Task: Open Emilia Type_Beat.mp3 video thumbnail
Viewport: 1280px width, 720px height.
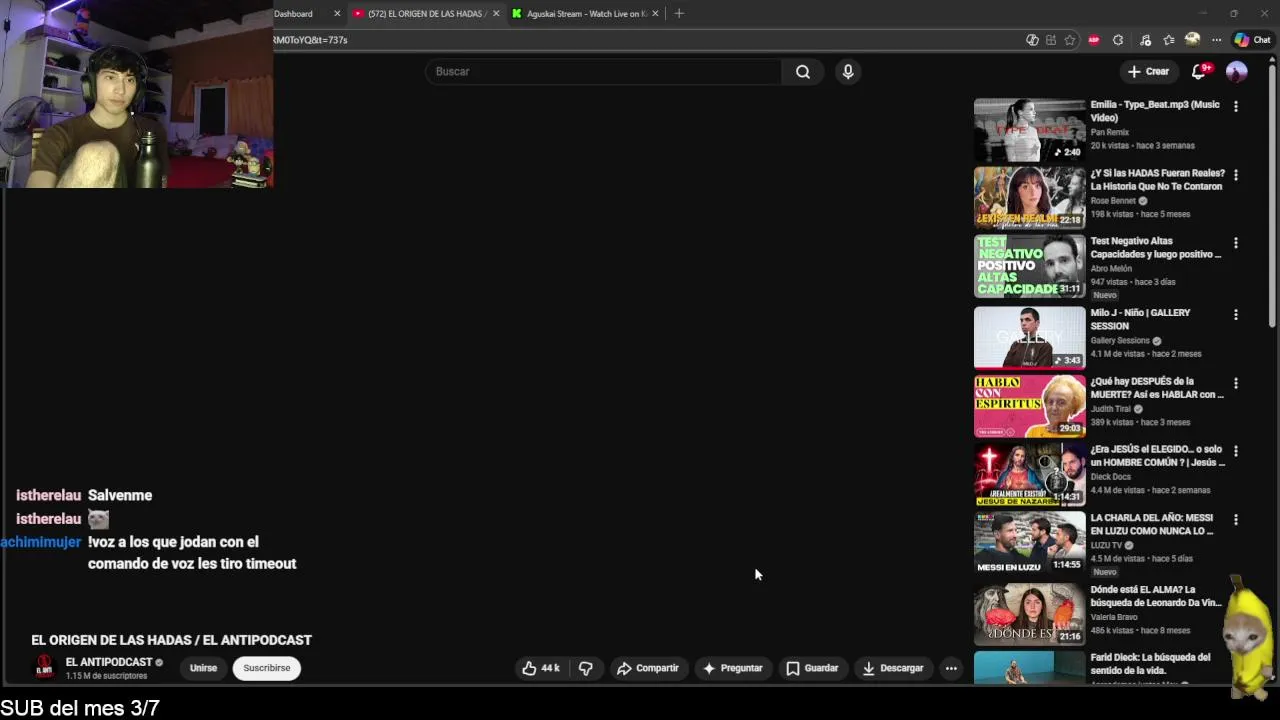Action: click(1029, 129)
